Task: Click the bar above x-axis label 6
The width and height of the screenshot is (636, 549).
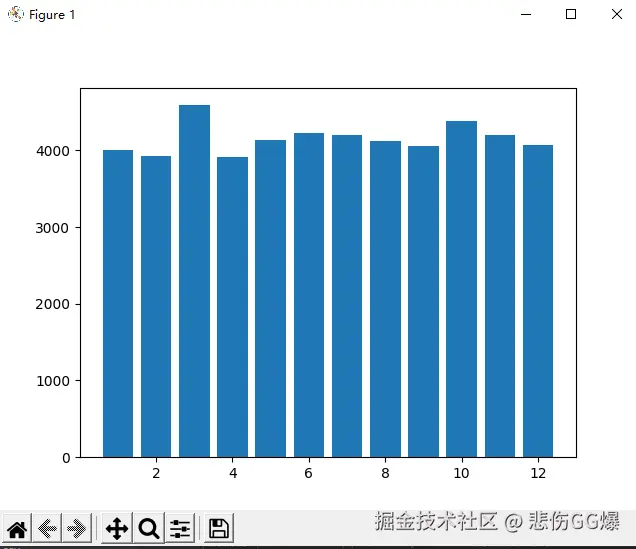Action: coord(309,295)
